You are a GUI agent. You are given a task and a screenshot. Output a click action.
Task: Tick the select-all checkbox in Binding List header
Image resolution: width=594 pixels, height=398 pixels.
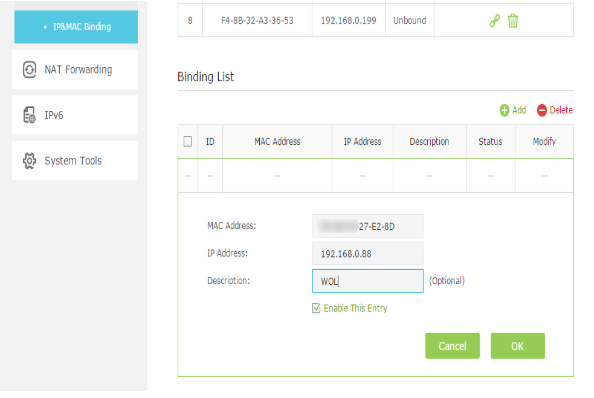(188, 142)
